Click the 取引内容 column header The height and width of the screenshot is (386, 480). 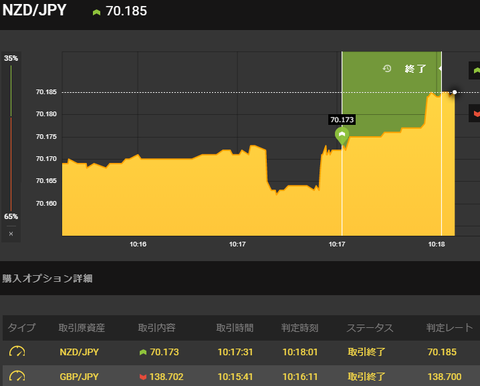pos(157,328)
